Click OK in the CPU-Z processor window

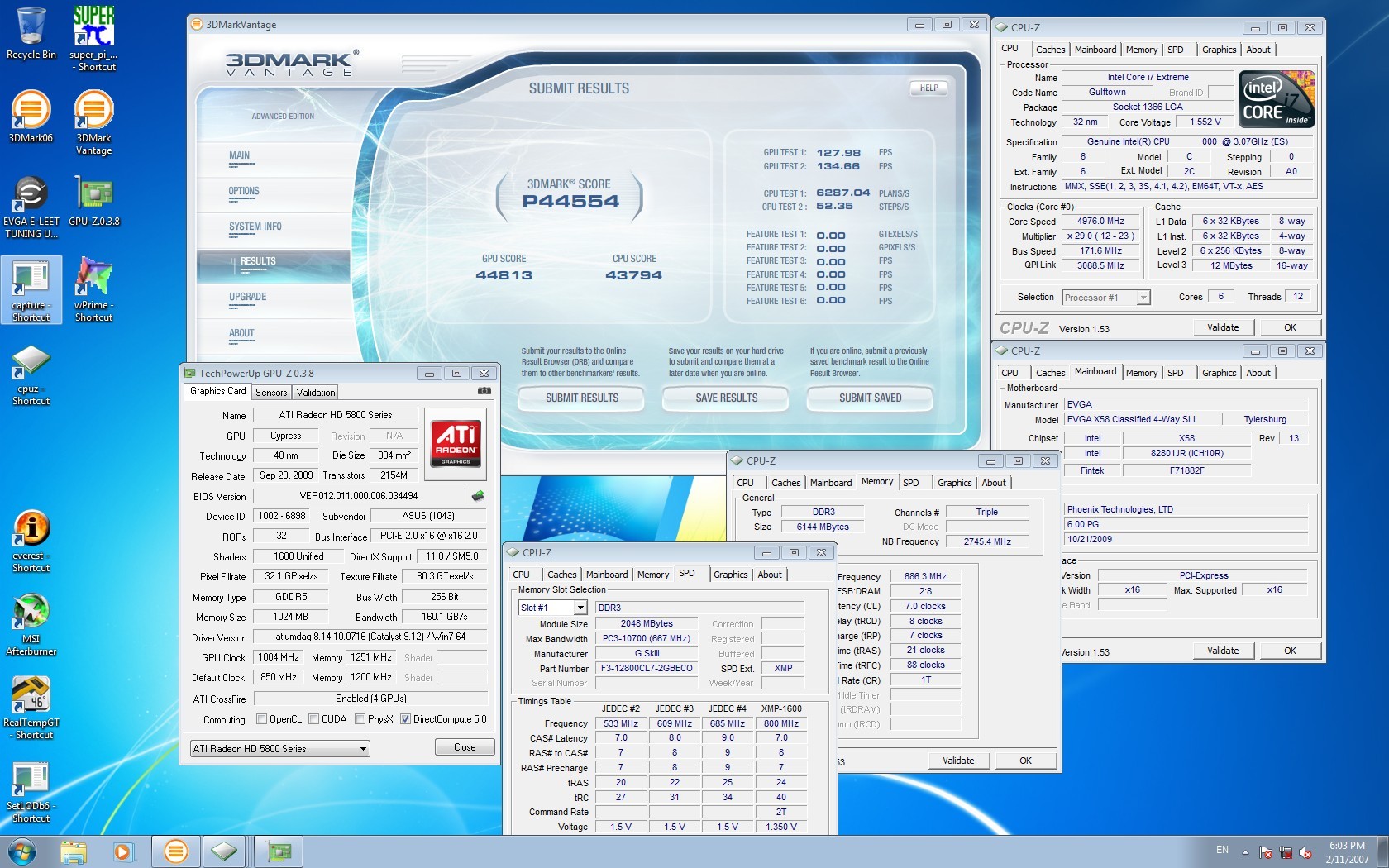[x=1291, y=327]
